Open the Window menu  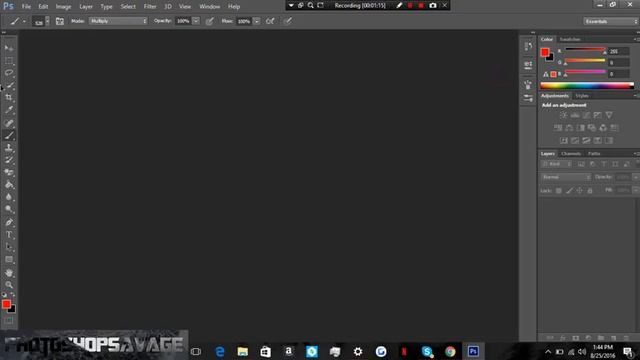pyautogui.click(x=209, y=7)
